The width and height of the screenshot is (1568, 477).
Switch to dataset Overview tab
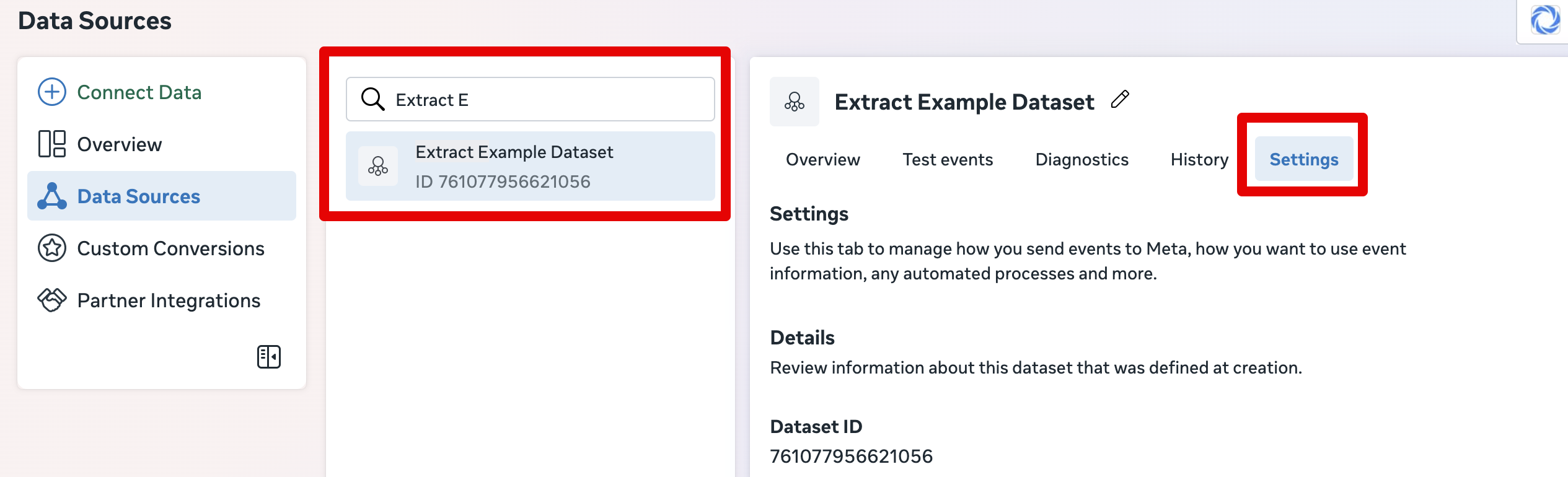(x=823, y=159)
